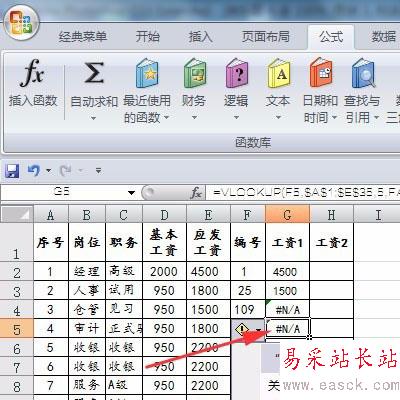Open Date and Time functions icon

[x=321, y=73]
